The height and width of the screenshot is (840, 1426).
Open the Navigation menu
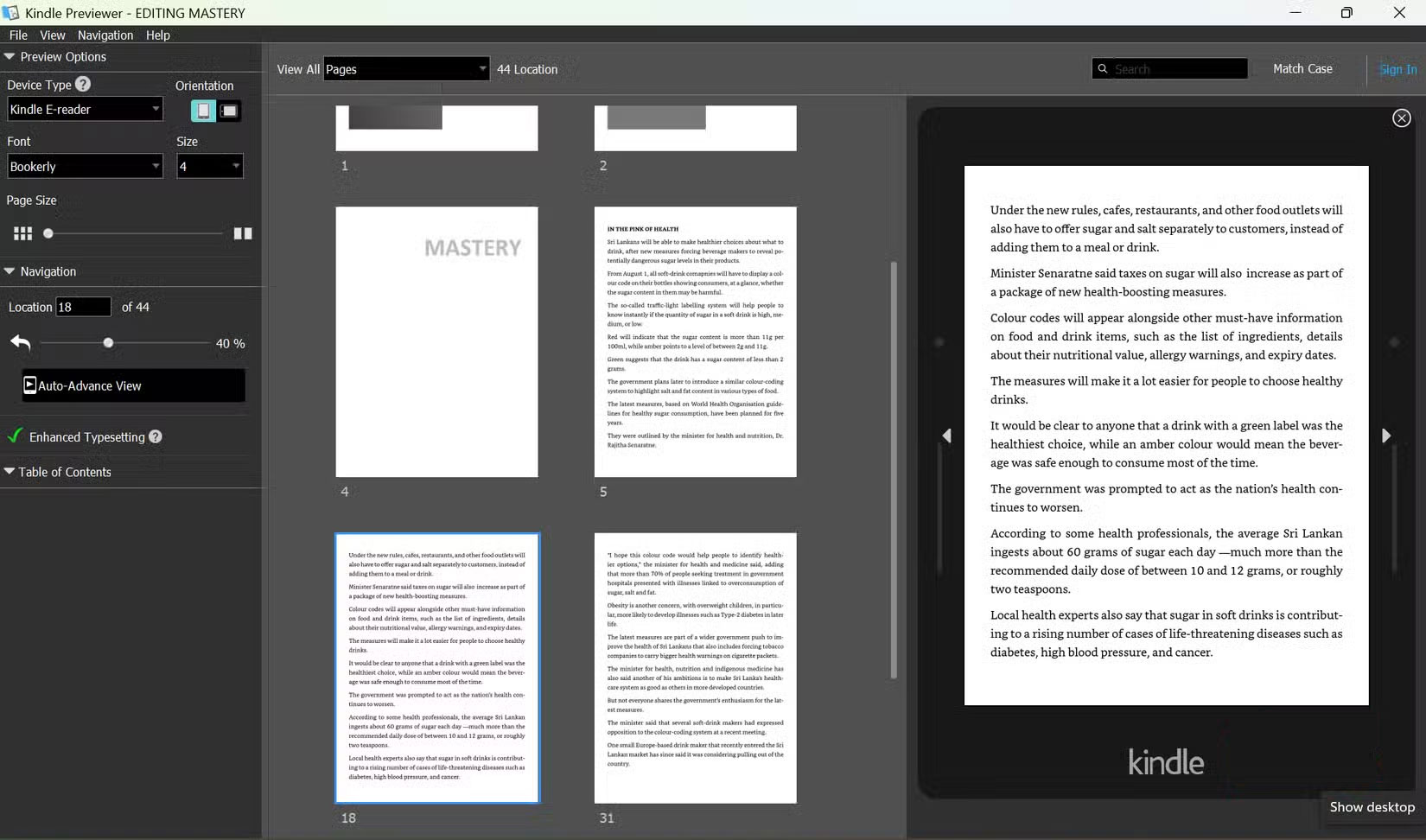pyautogui.click(x=105, y=35)
